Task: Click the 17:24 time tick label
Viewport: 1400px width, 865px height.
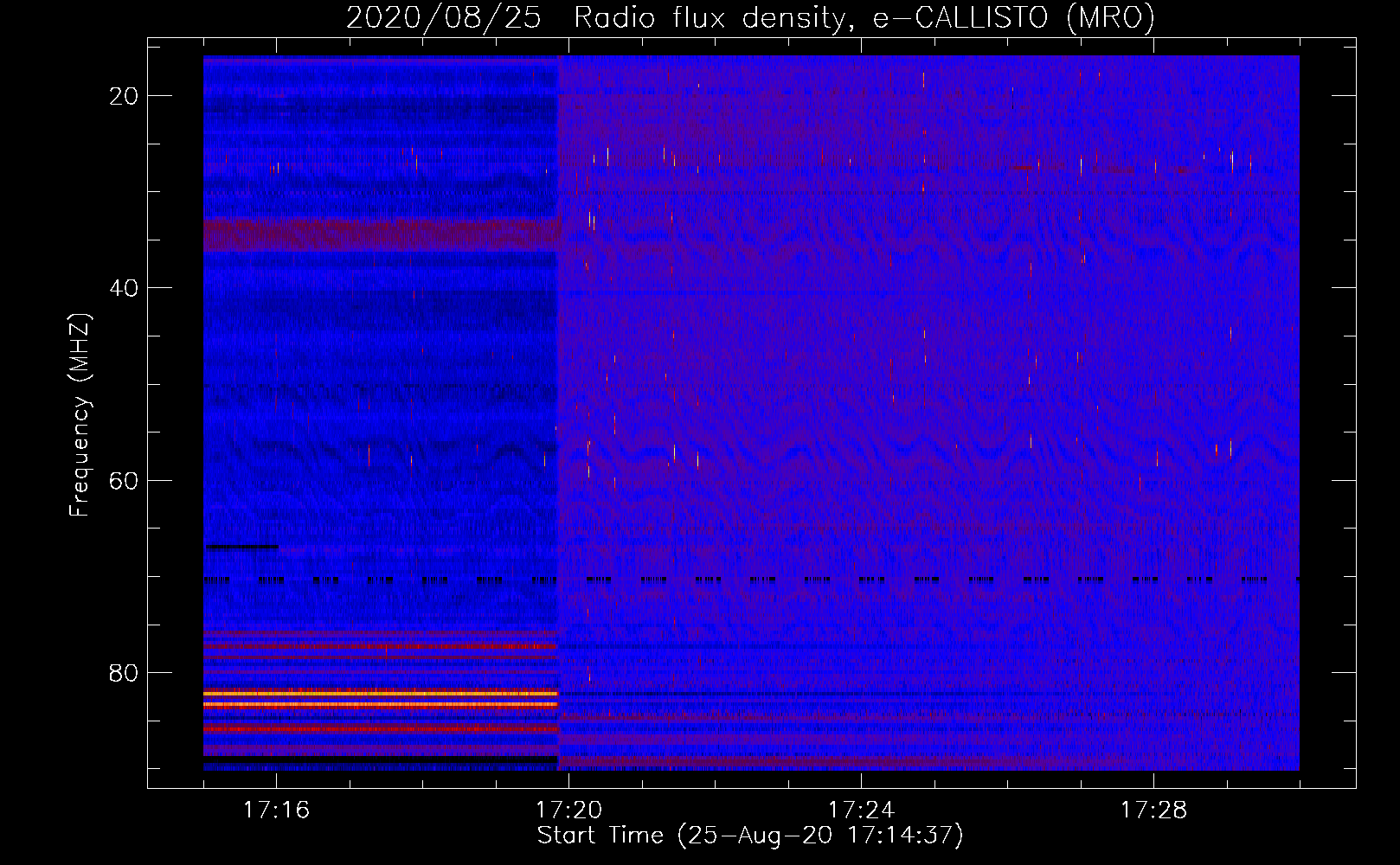Action: 861,811
